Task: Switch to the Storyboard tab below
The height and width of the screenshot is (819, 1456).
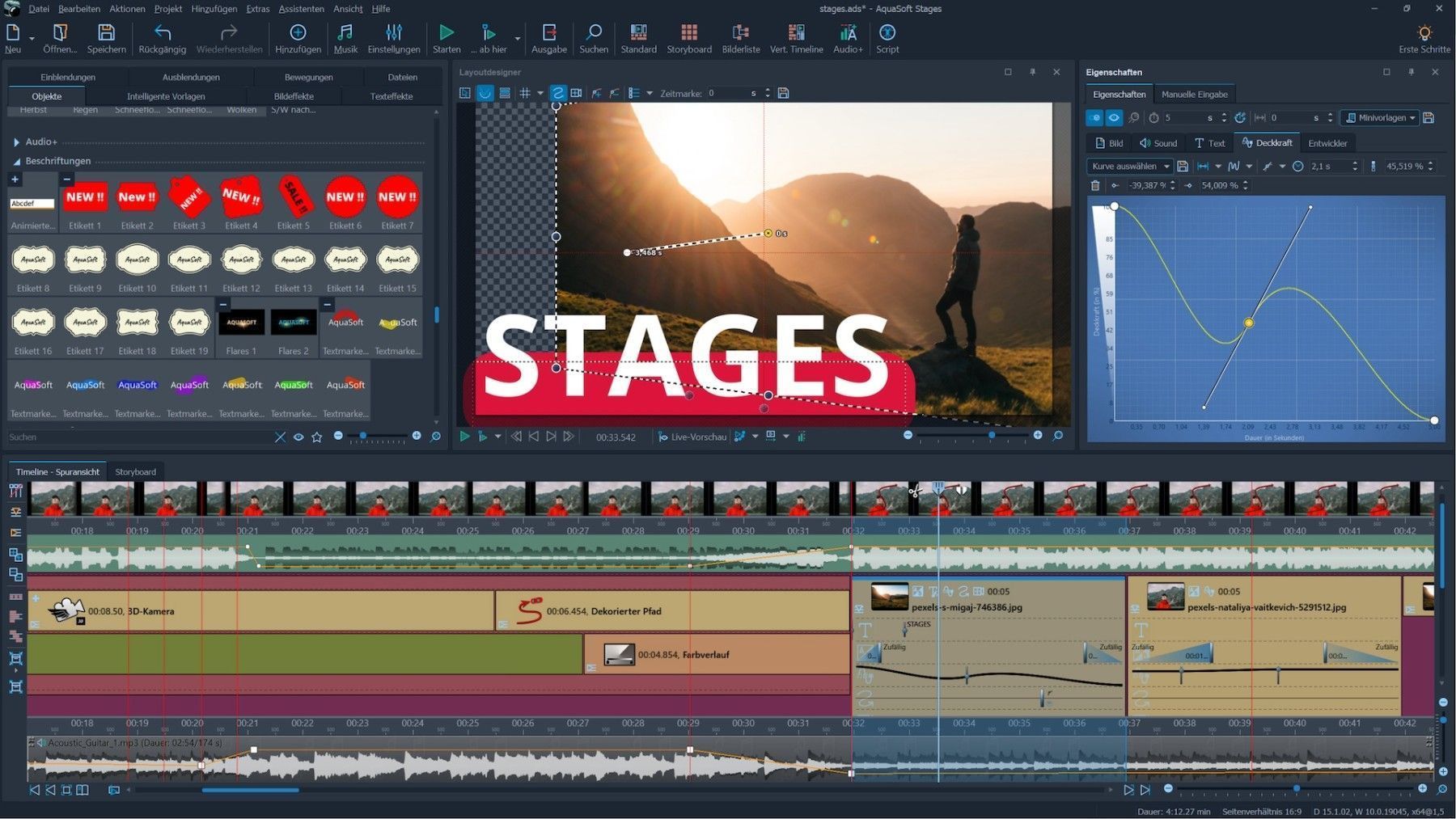Action: [x=135, y=472]
